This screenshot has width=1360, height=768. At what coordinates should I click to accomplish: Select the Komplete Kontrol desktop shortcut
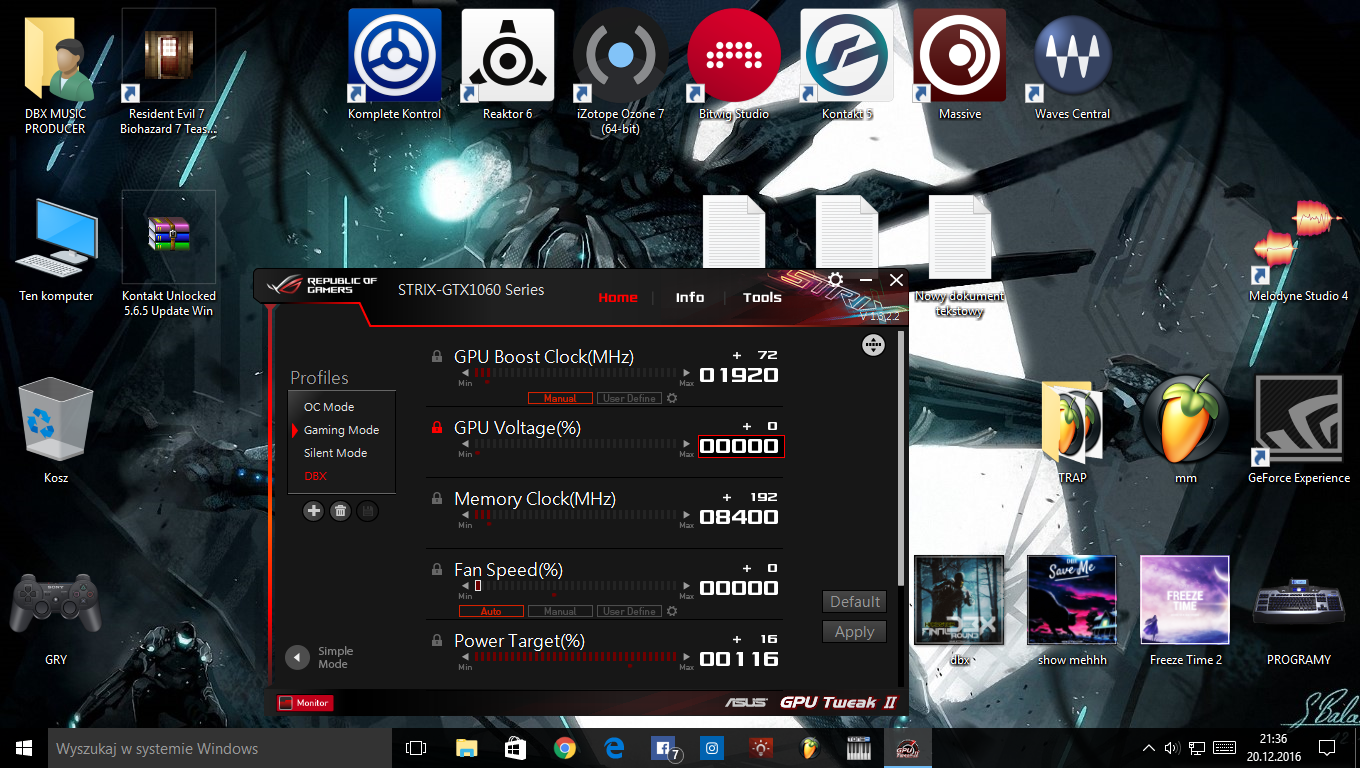pyautogui.click(x=394, y=66)
